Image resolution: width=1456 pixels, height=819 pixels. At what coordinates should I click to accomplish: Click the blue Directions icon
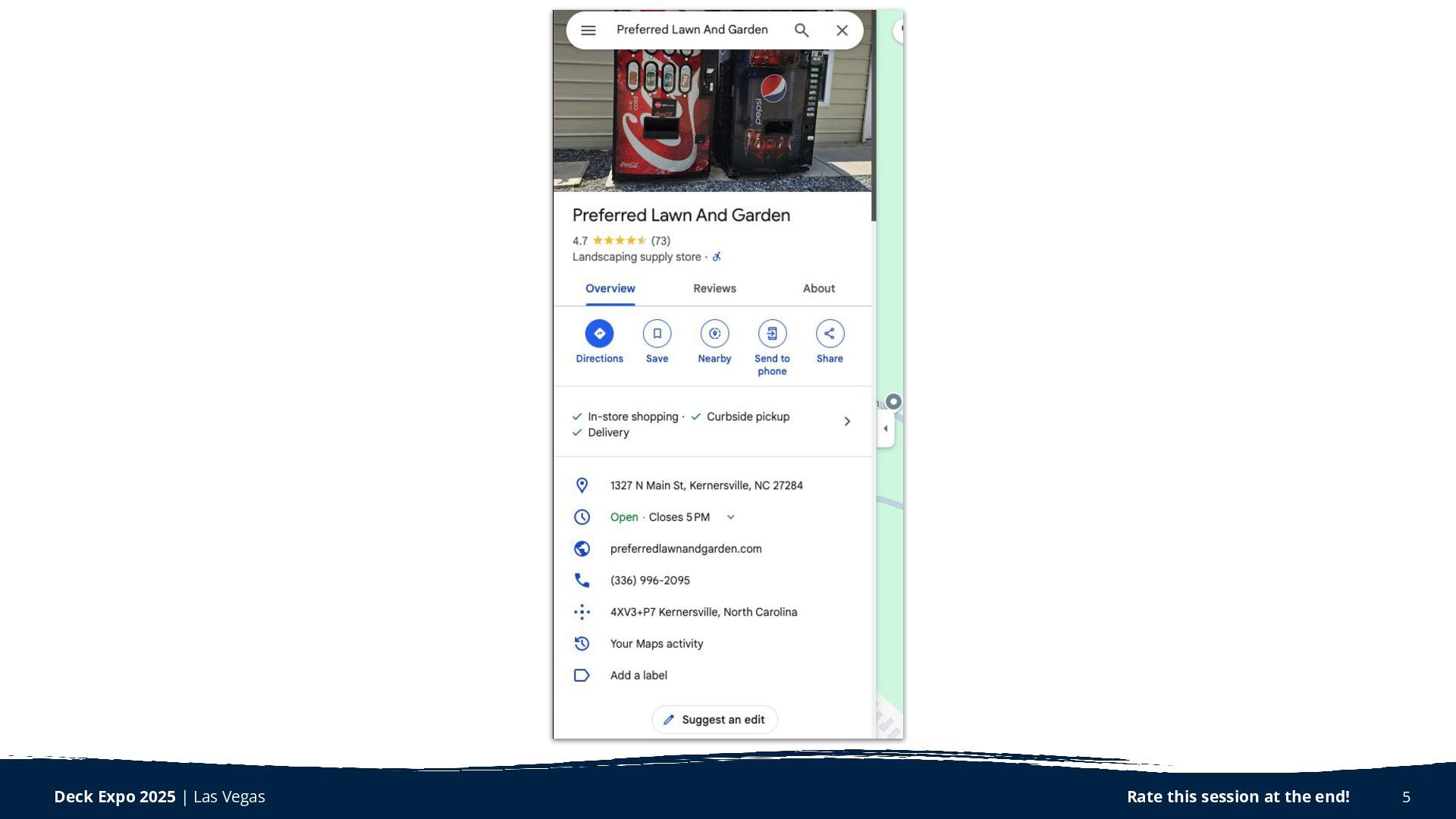[x=599, y=334]
